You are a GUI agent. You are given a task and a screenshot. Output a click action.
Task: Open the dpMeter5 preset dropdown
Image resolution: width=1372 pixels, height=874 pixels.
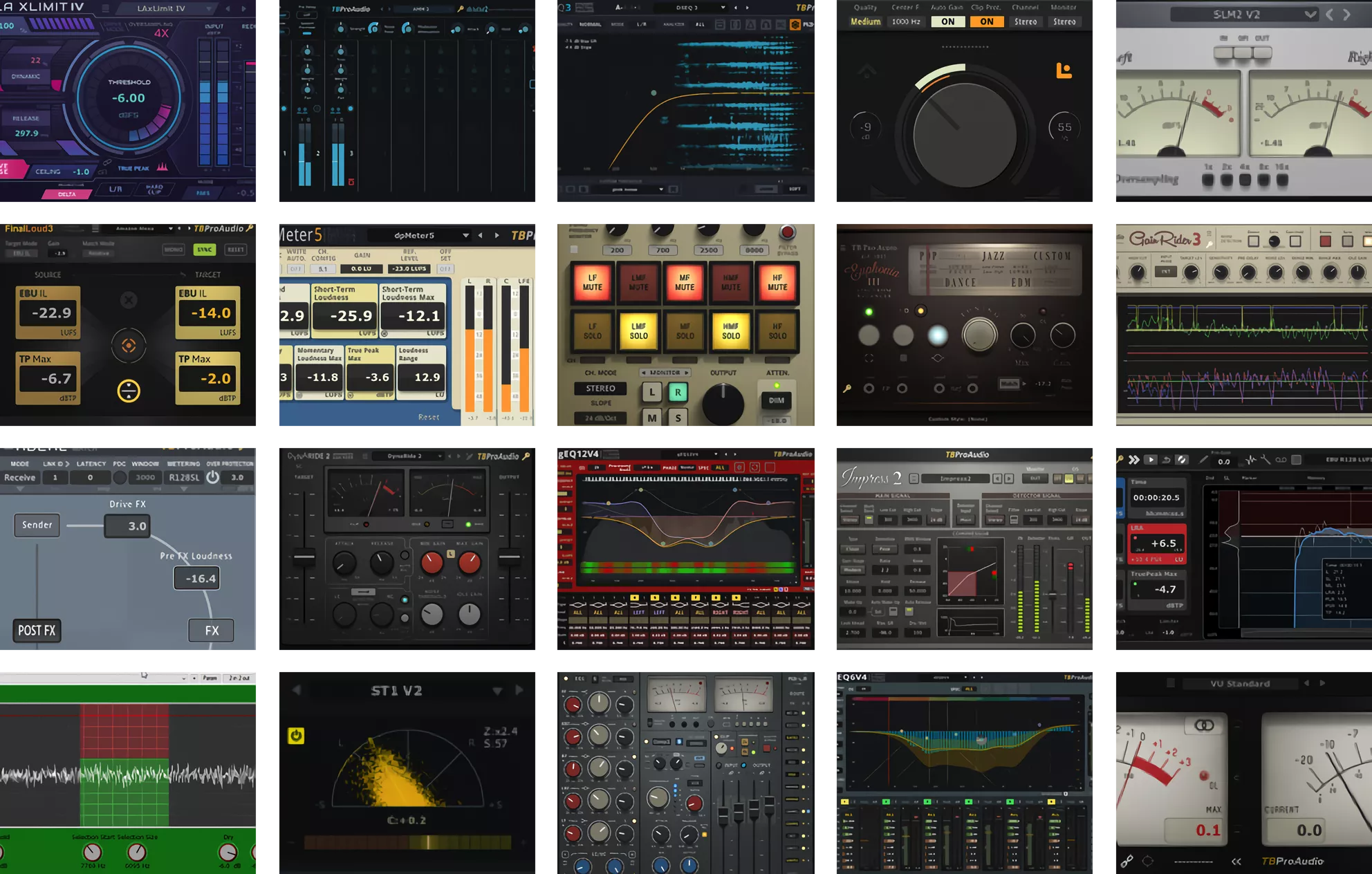click(x=420, y=235)
